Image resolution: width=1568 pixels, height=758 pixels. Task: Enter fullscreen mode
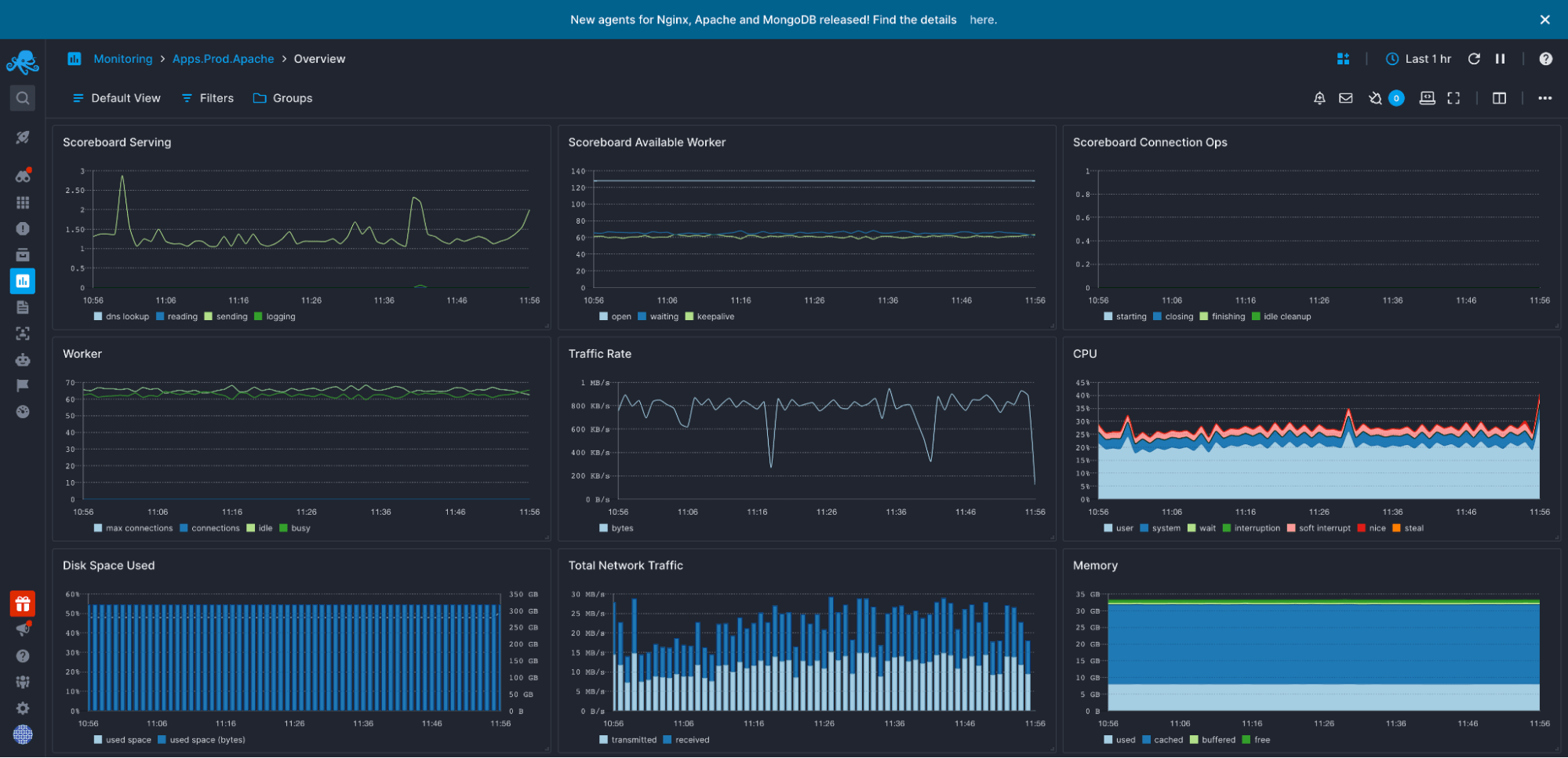tap(1453, 98)
